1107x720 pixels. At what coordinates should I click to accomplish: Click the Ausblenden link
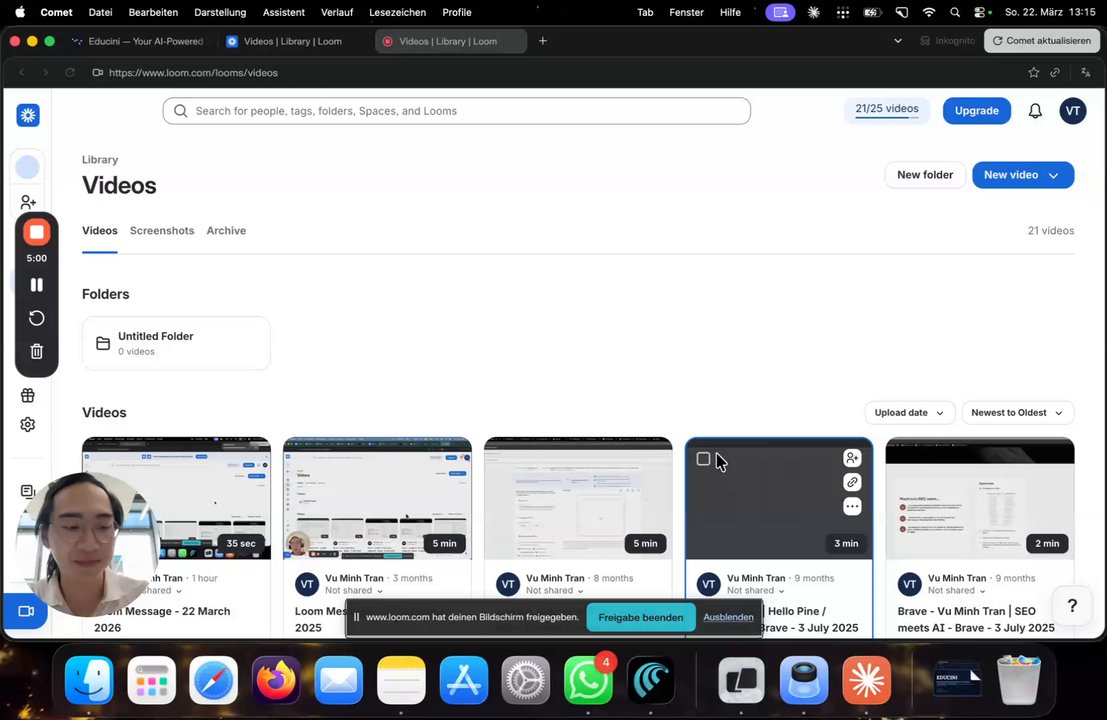coord(728,617)
